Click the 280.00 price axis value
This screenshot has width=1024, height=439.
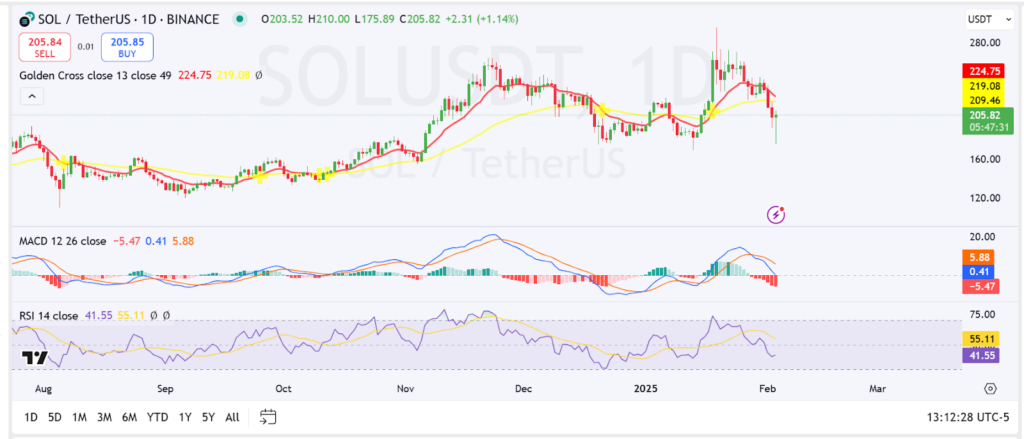coord(986,43)
